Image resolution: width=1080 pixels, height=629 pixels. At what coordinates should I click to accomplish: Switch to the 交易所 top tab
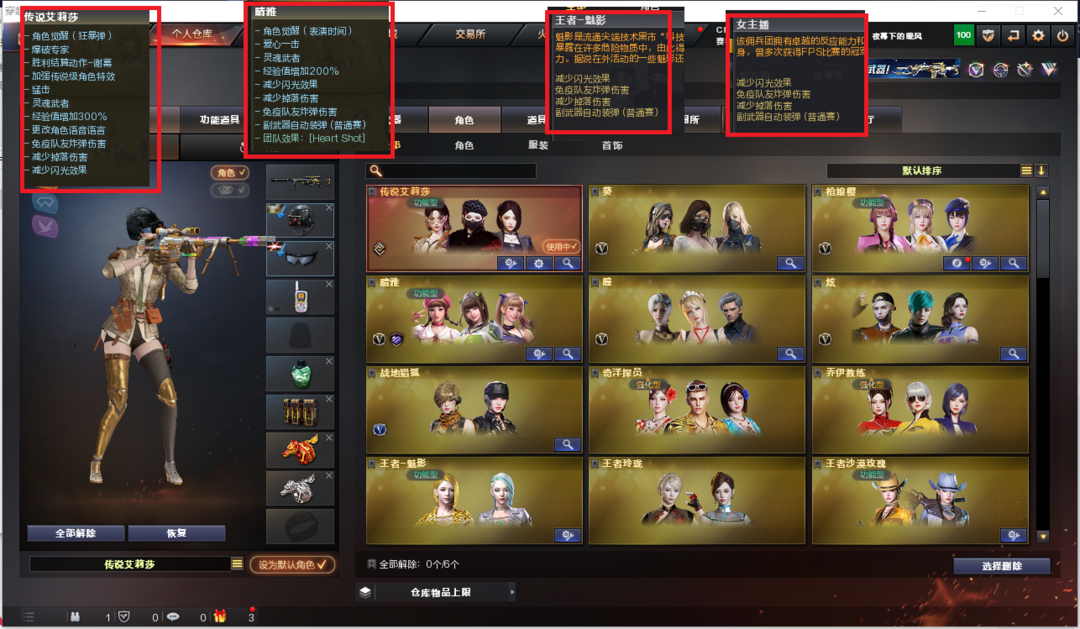pyautogui.click(x=470, y=34)
